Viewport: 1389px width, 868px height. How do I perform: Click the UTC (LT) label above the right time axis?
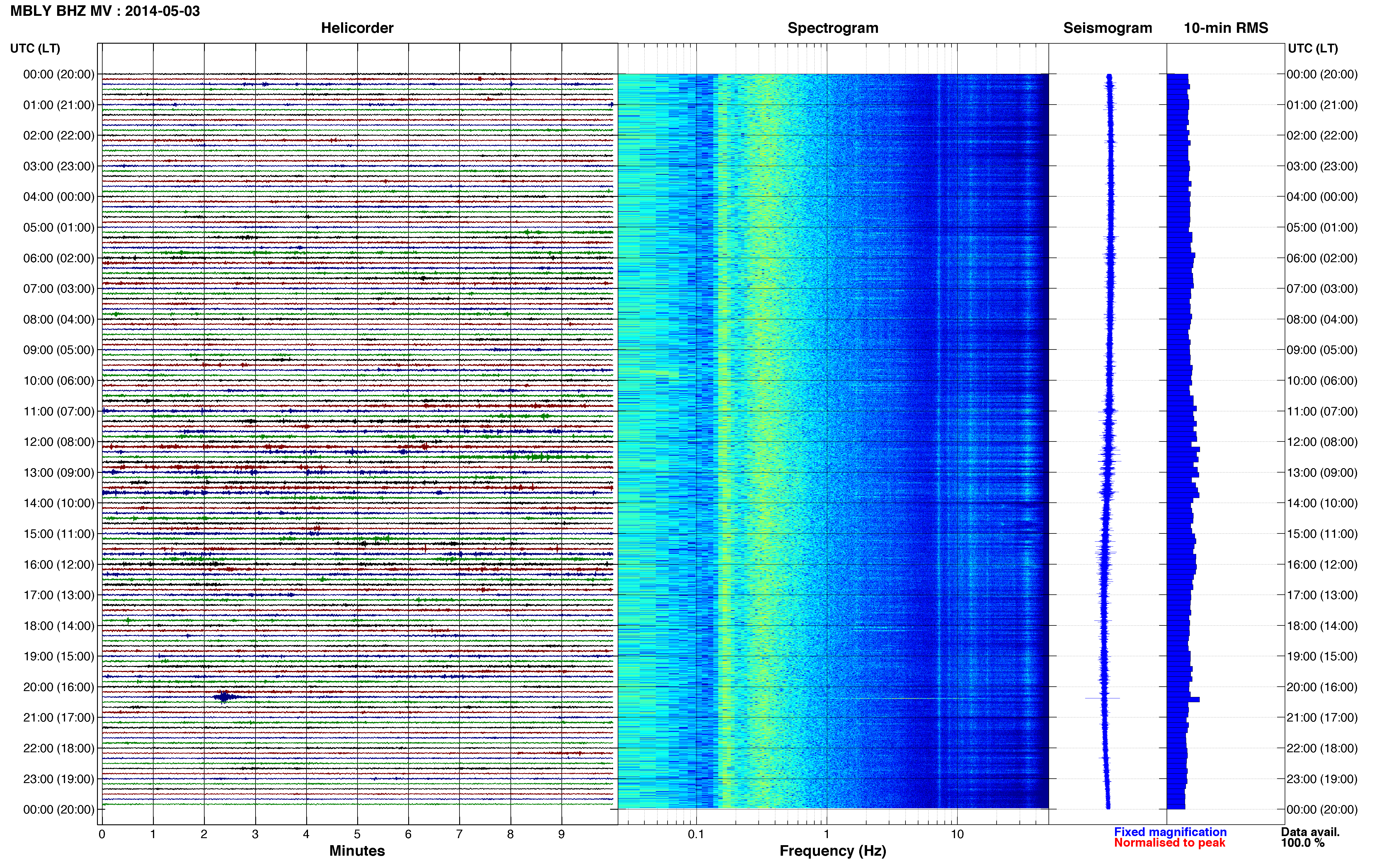point(1313,48)
